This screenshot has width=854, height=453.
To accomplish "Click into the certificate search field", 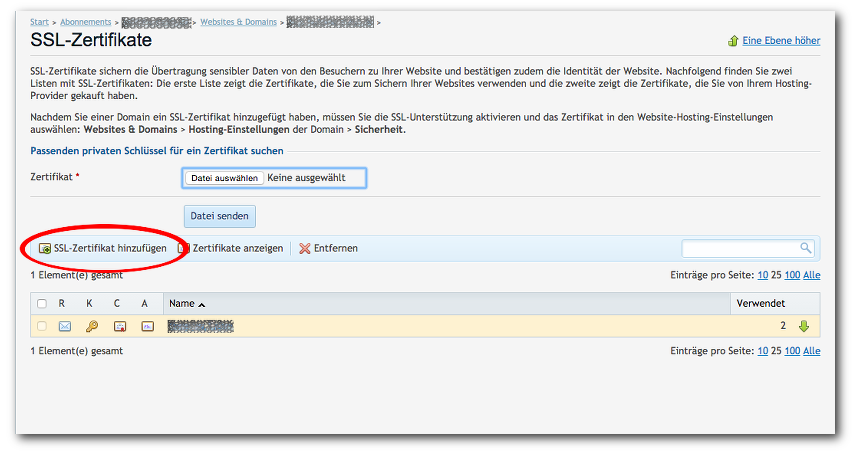I will point(740,248).
